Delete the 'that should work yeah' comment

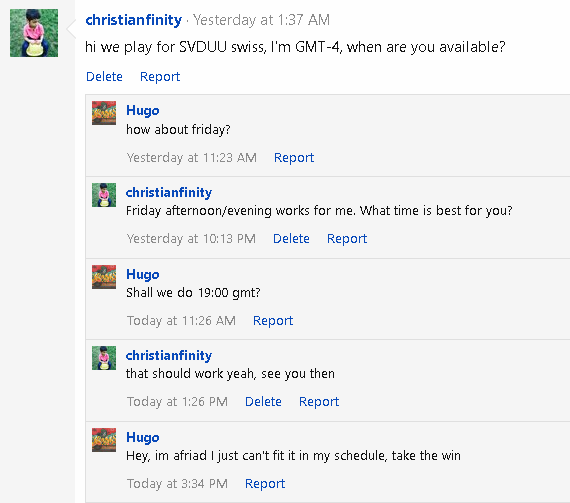click(263, 402)
